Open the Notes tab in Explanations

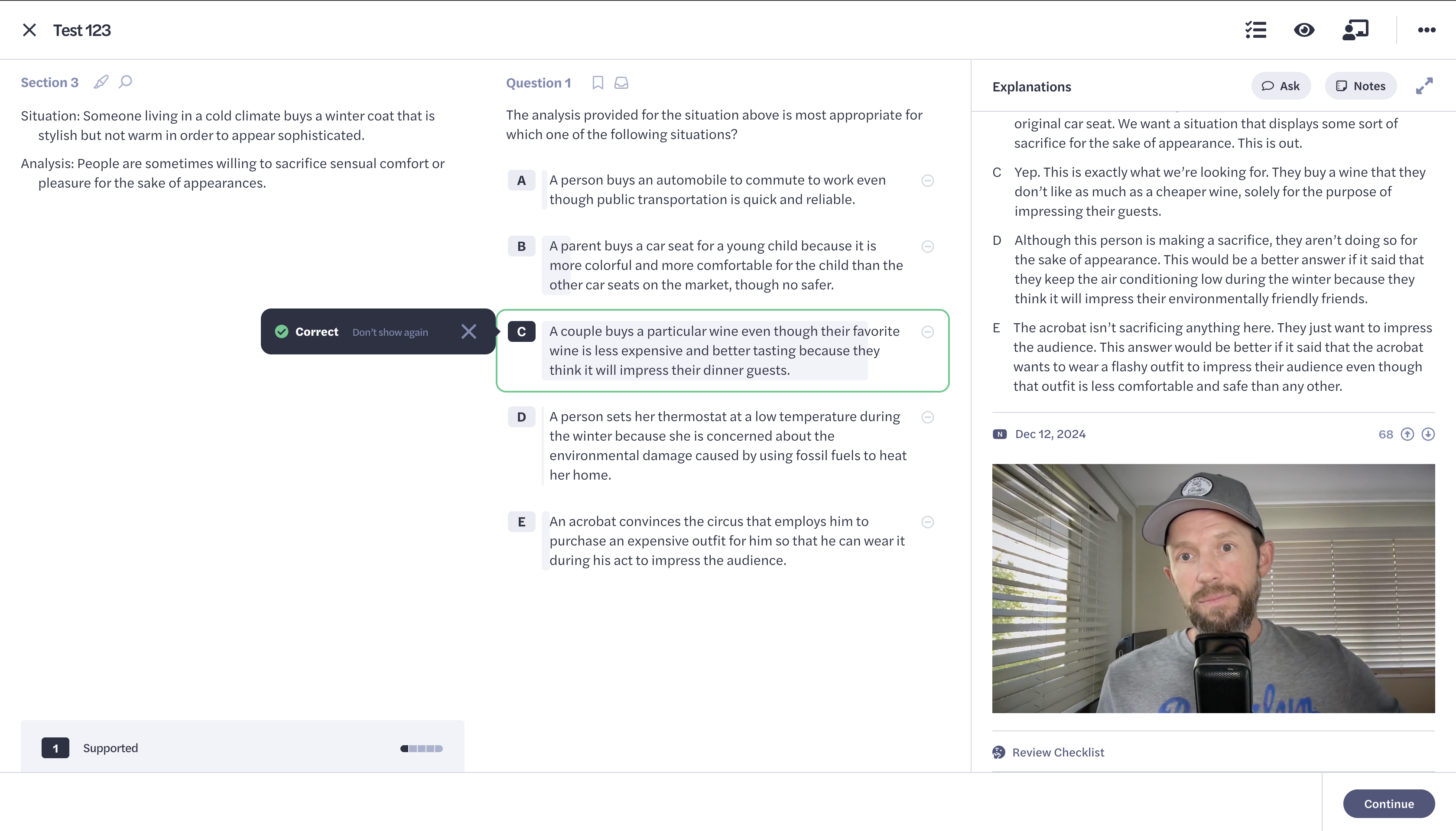point(1361,86)
